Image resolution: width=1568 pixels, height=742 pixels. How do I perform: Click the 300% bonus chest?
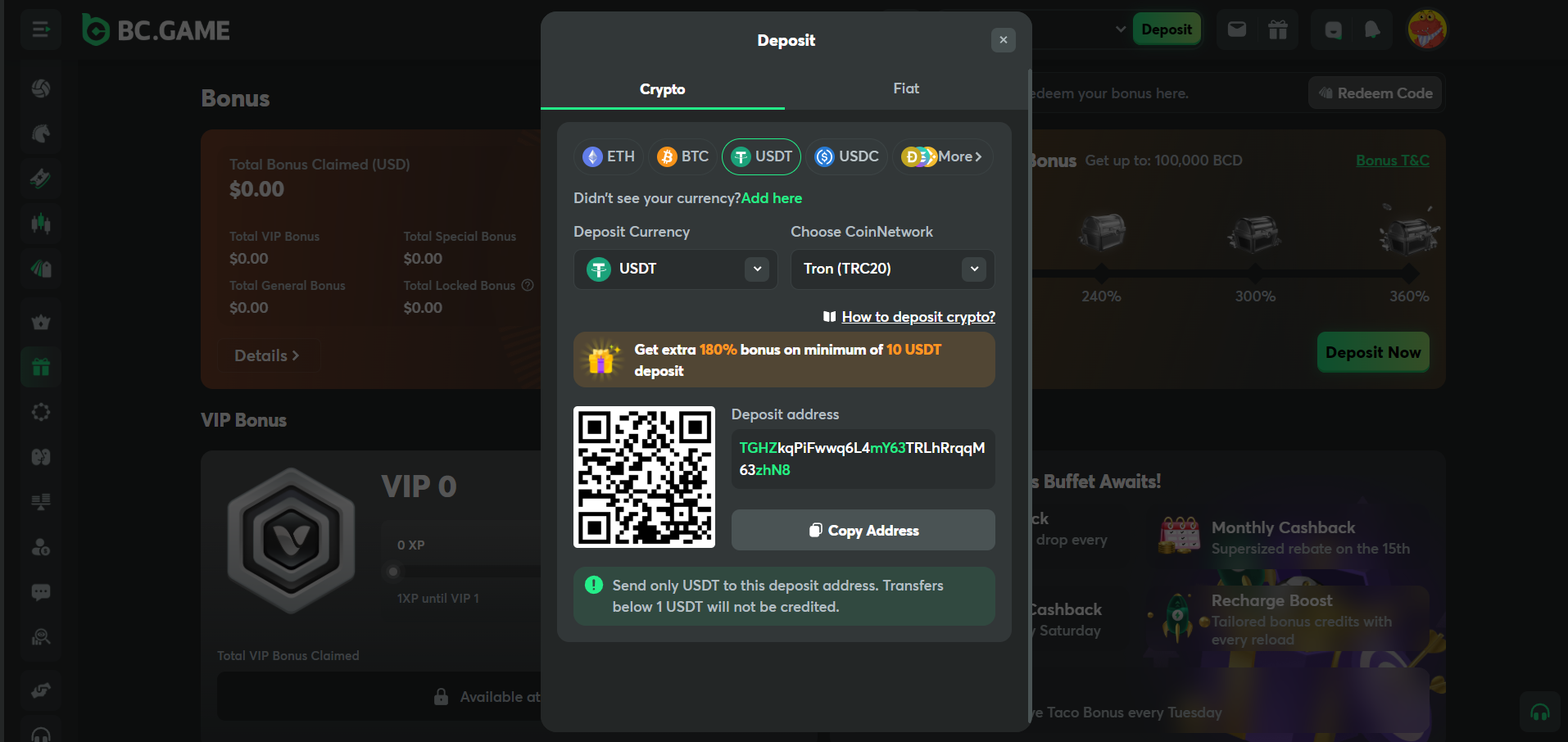(1255, 233)
